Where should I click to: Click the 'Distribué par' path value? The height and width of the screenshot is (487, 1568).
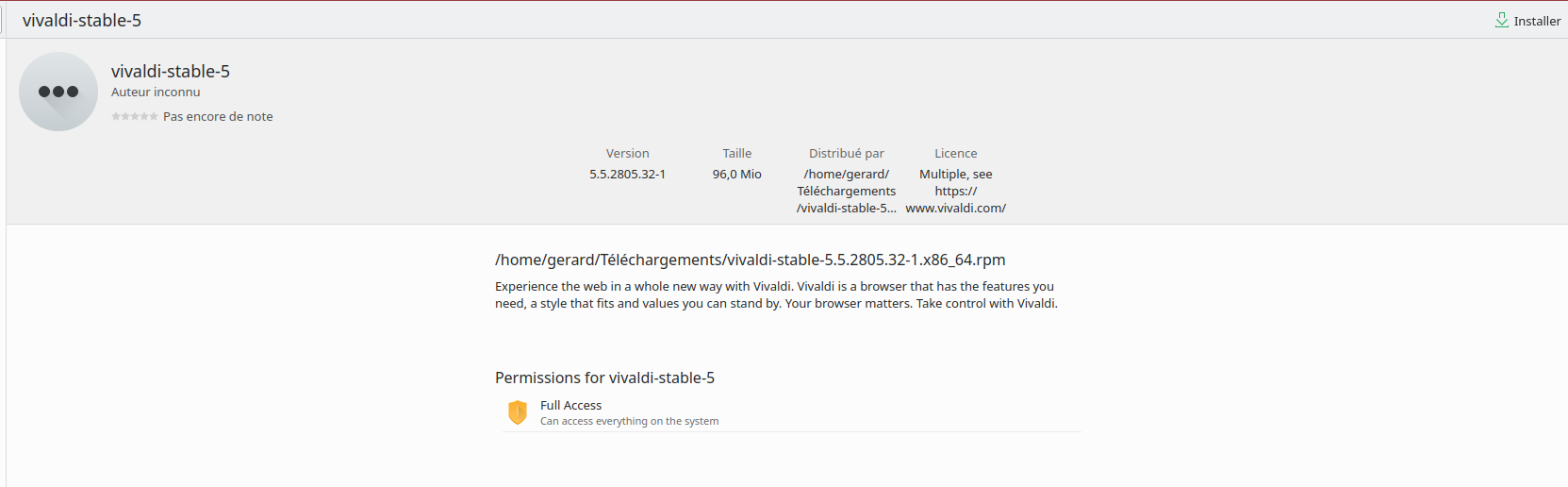coord(847,192)
